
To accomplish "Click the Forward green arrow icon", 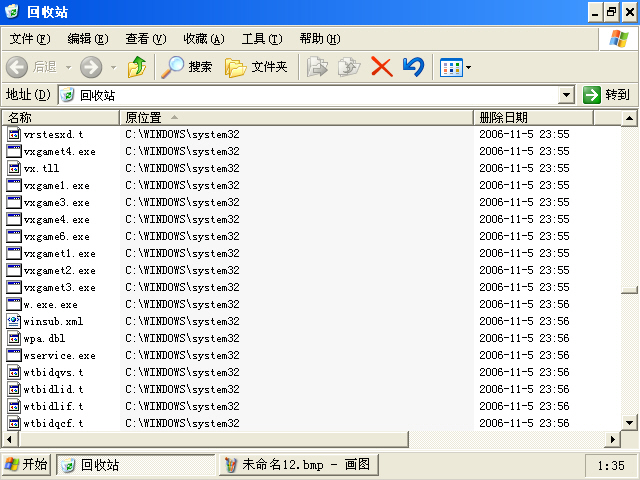I will pyautogui.click(x=91, y=67).
